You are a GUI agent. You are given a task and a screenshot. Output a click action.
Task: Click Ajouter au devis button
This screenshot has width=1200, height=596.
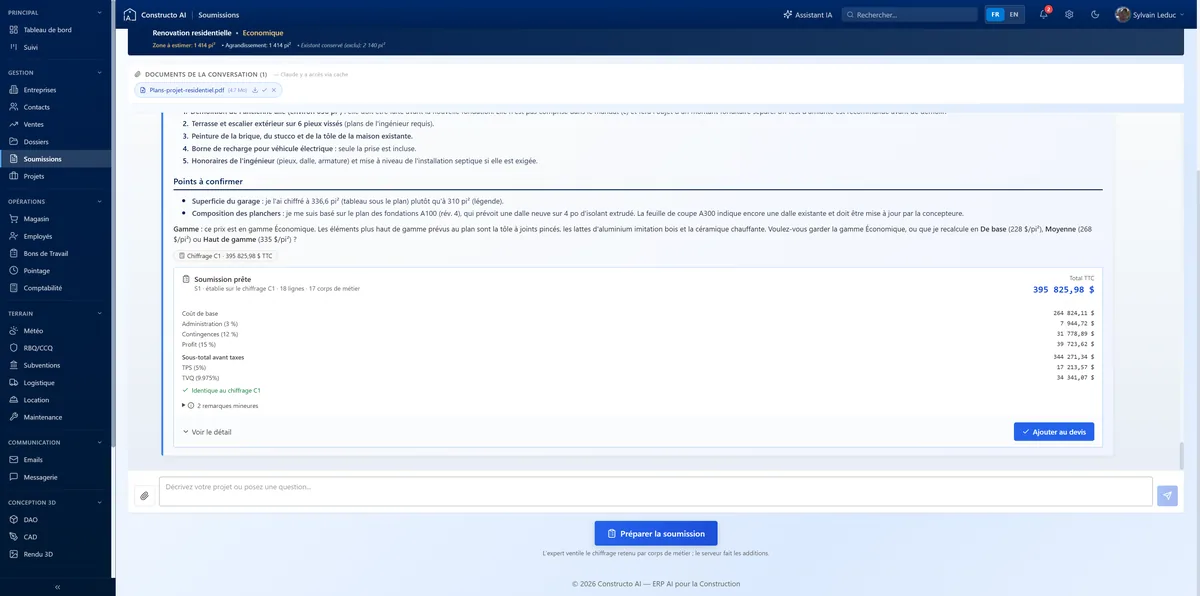pyautogui.click(x=1054, y=432)
